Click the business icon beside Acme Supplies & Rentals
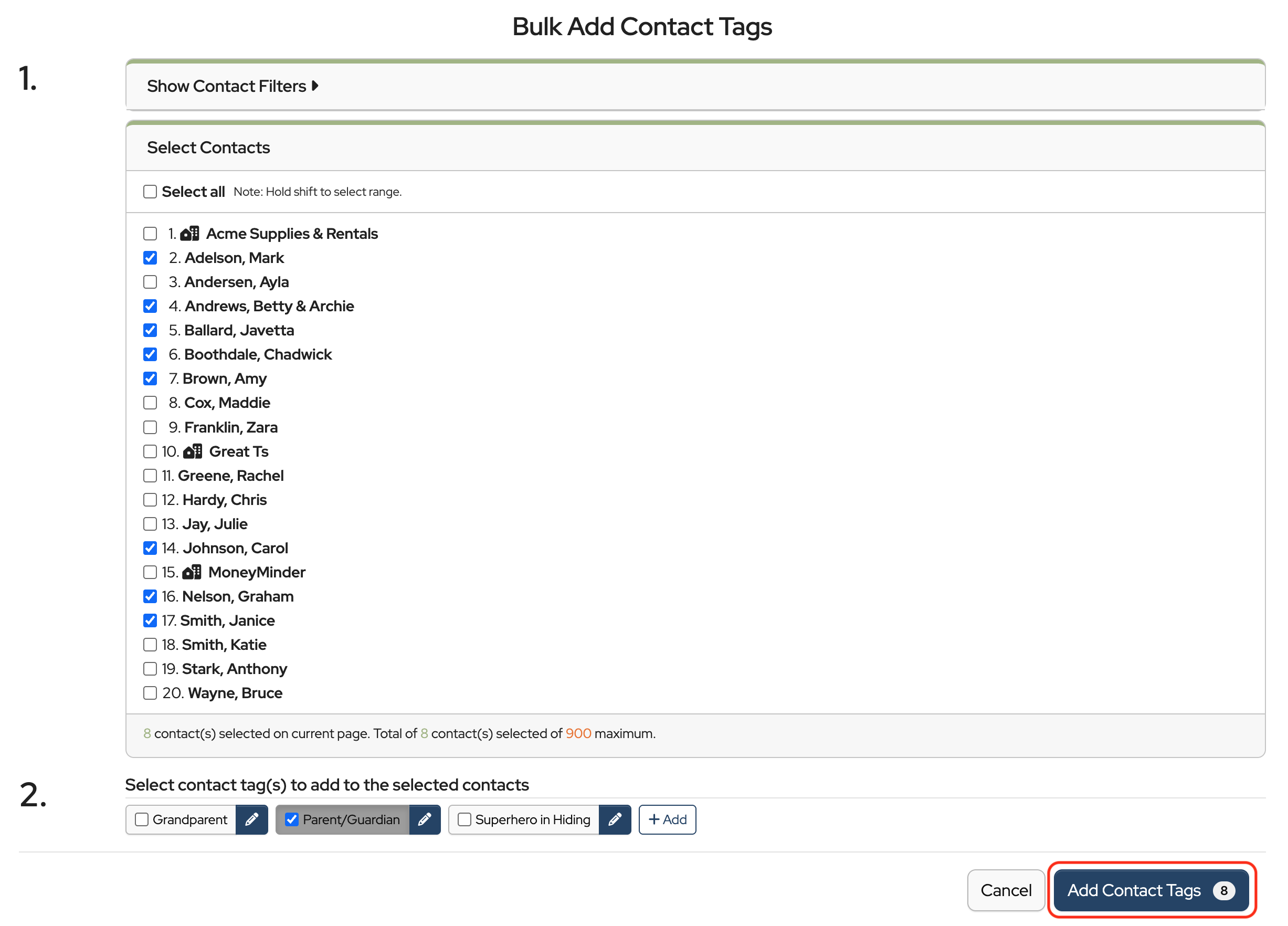This screenshot has height=926, width=1288. tap(189, 234)
